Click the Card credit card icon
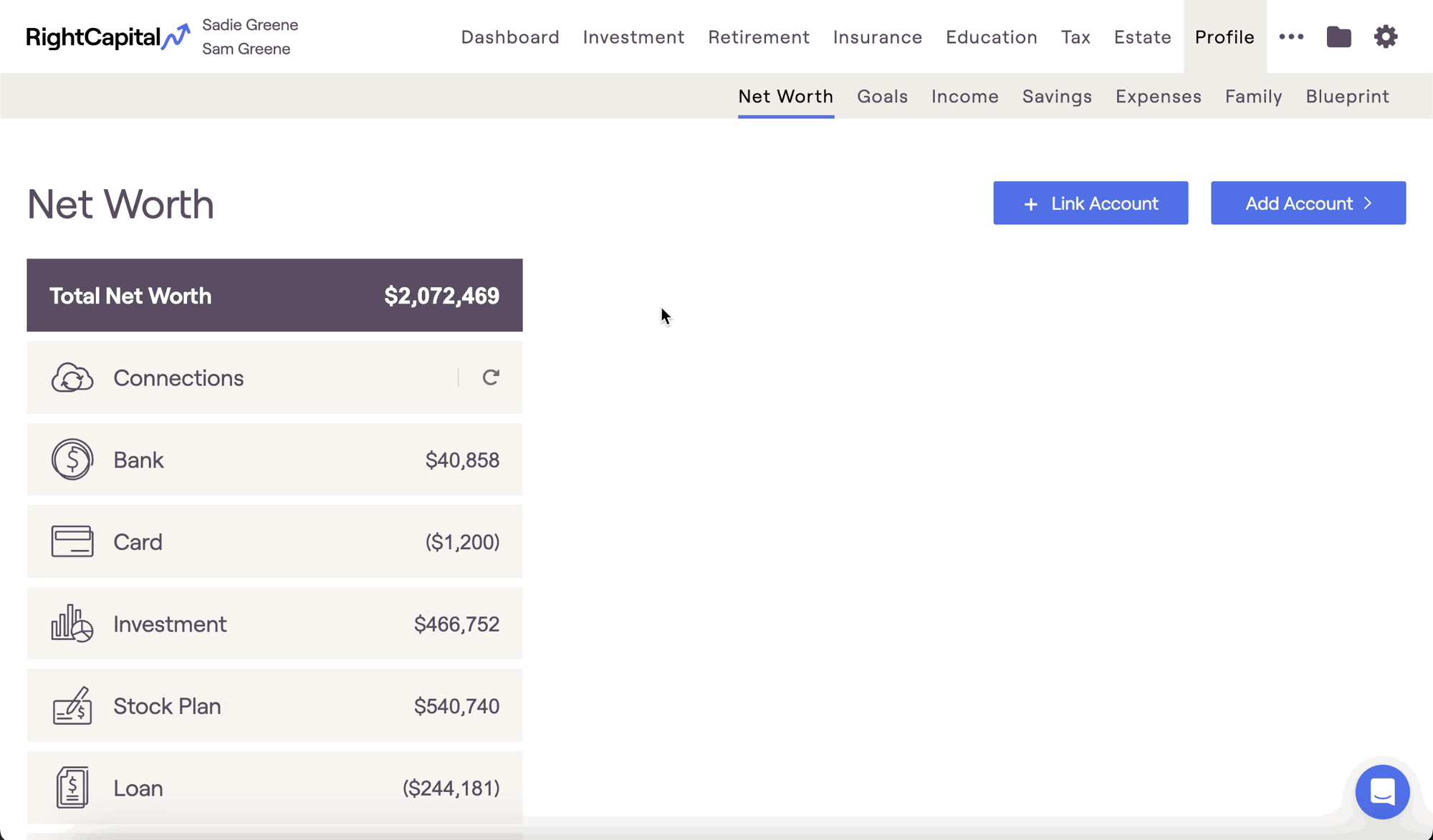1433x840 pixels. (x=72, y=541)
